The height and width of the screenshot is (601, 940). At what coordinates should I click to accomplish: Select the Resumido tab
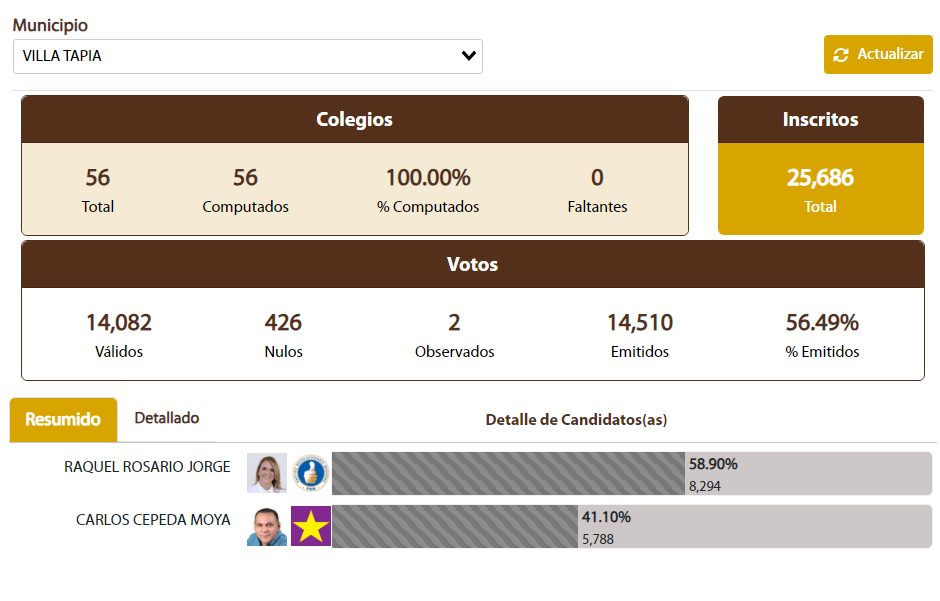[x=63, y=419]
